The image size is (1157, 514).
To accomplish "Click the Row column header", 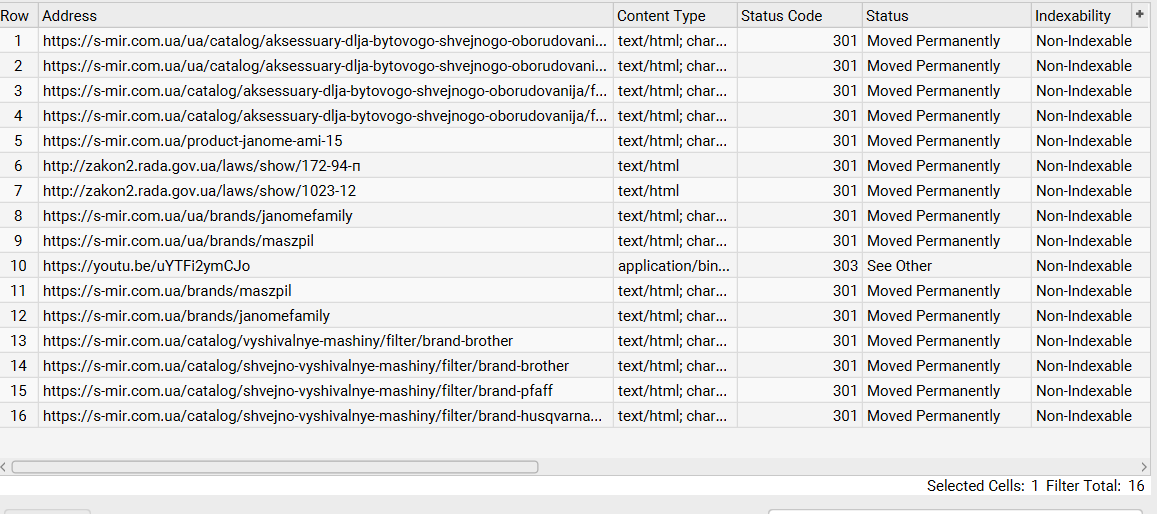I will 18,16.
